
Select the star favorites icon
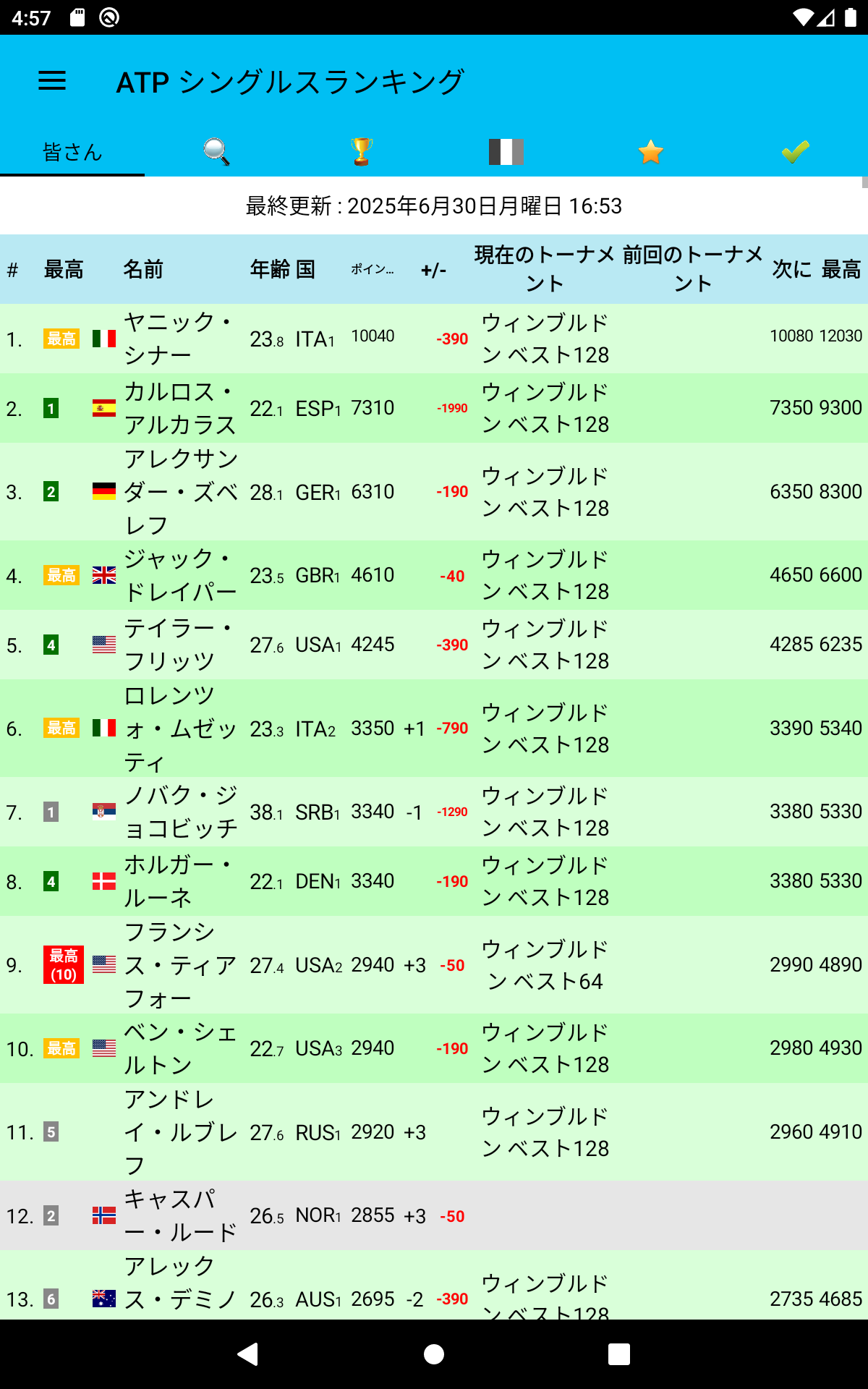(x=650, y=152)
